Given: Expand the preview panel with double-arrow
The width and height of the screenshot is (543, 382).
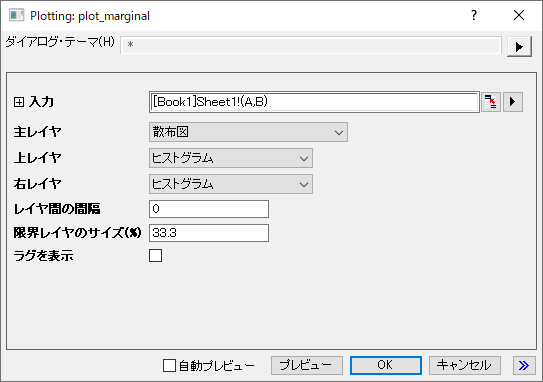Looking at the screenshot, I should [x=523, y=365].
